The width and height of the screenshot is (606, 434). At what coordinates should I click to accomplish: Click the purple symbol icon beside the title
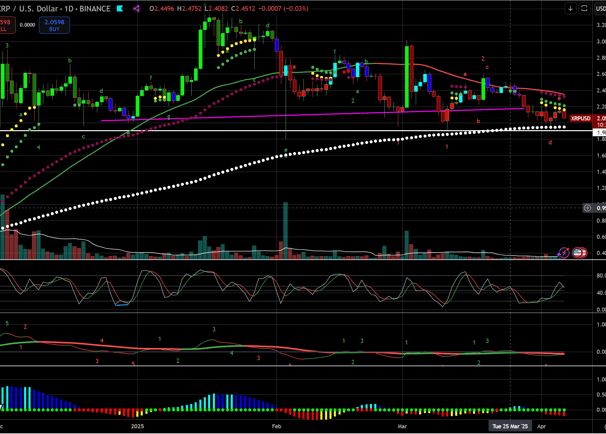point(136,9)
